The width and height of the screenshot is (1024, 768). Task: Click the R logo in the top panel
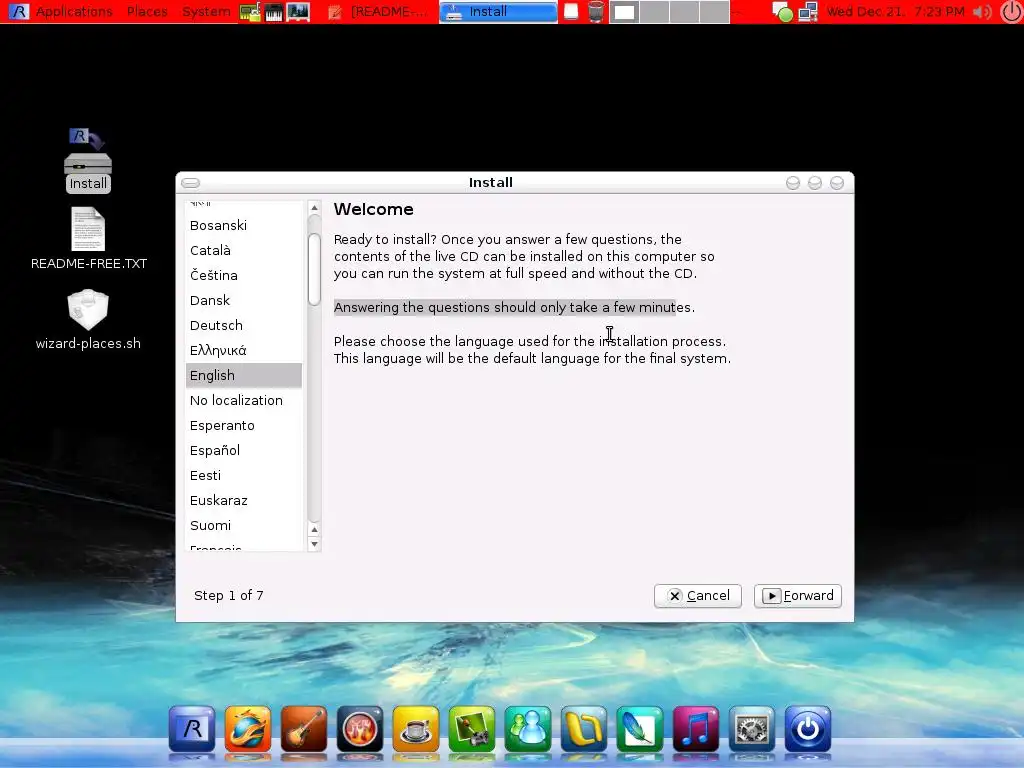[19, 11]
